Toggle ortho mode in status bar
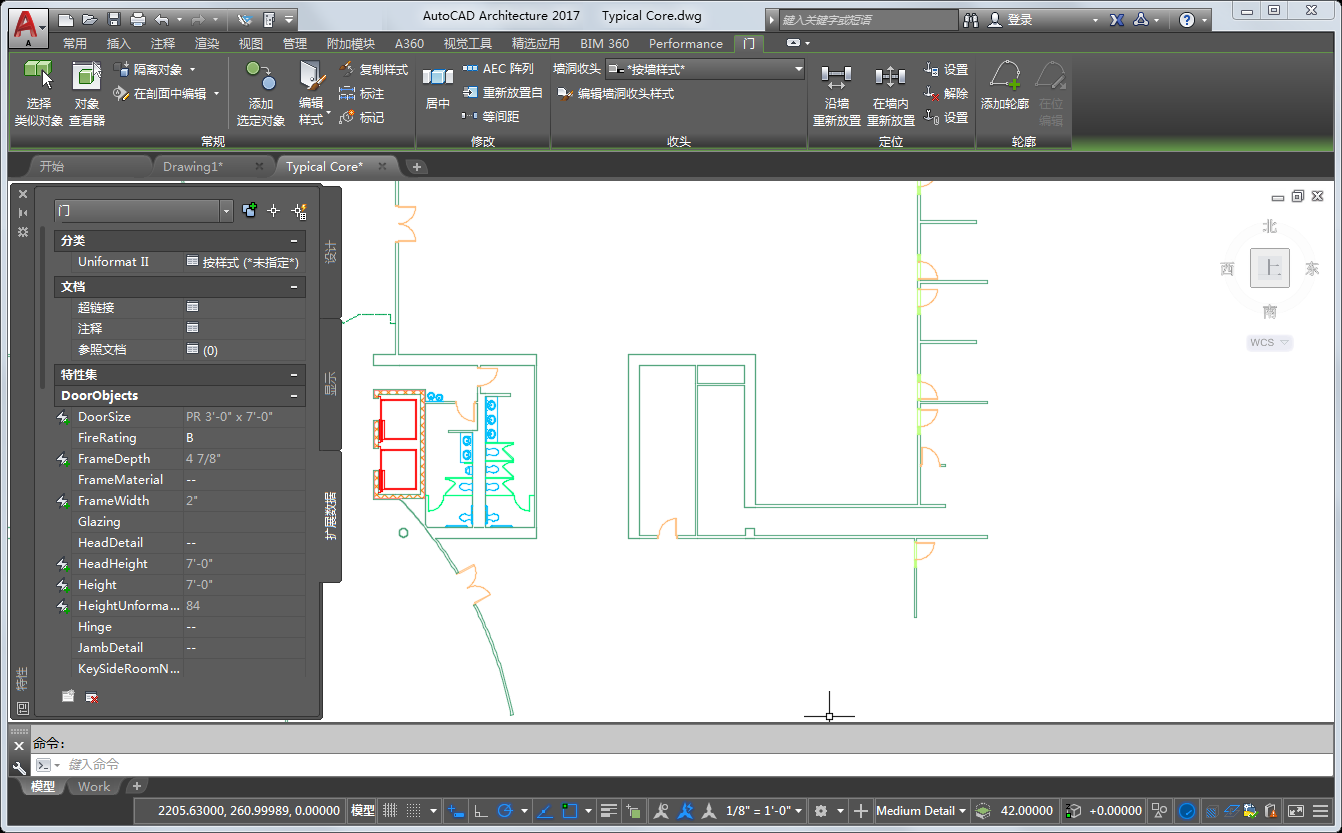1342x833 pixels. [480, 811]
